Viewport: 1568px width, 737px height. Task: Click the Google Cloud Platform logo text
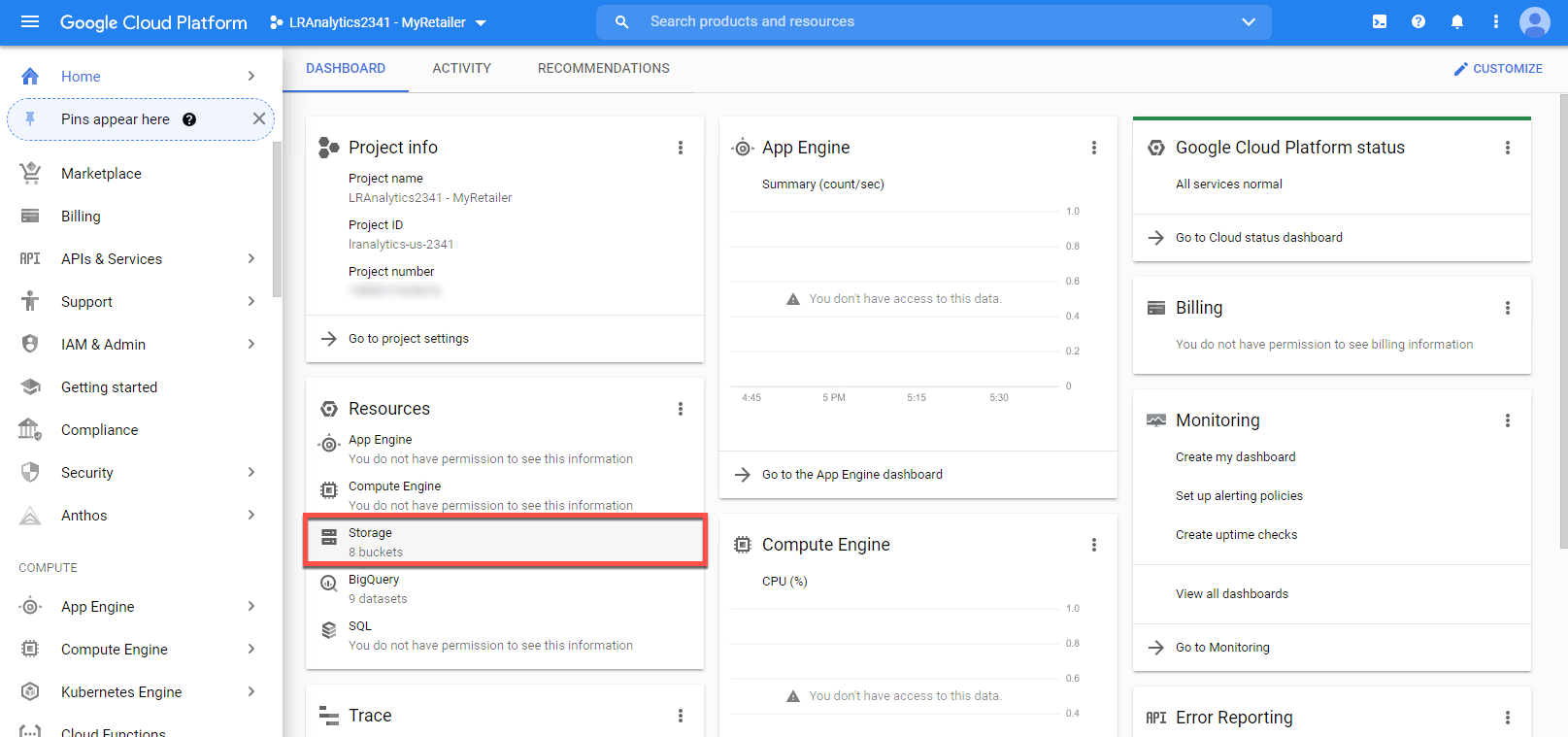pos(153,22)
